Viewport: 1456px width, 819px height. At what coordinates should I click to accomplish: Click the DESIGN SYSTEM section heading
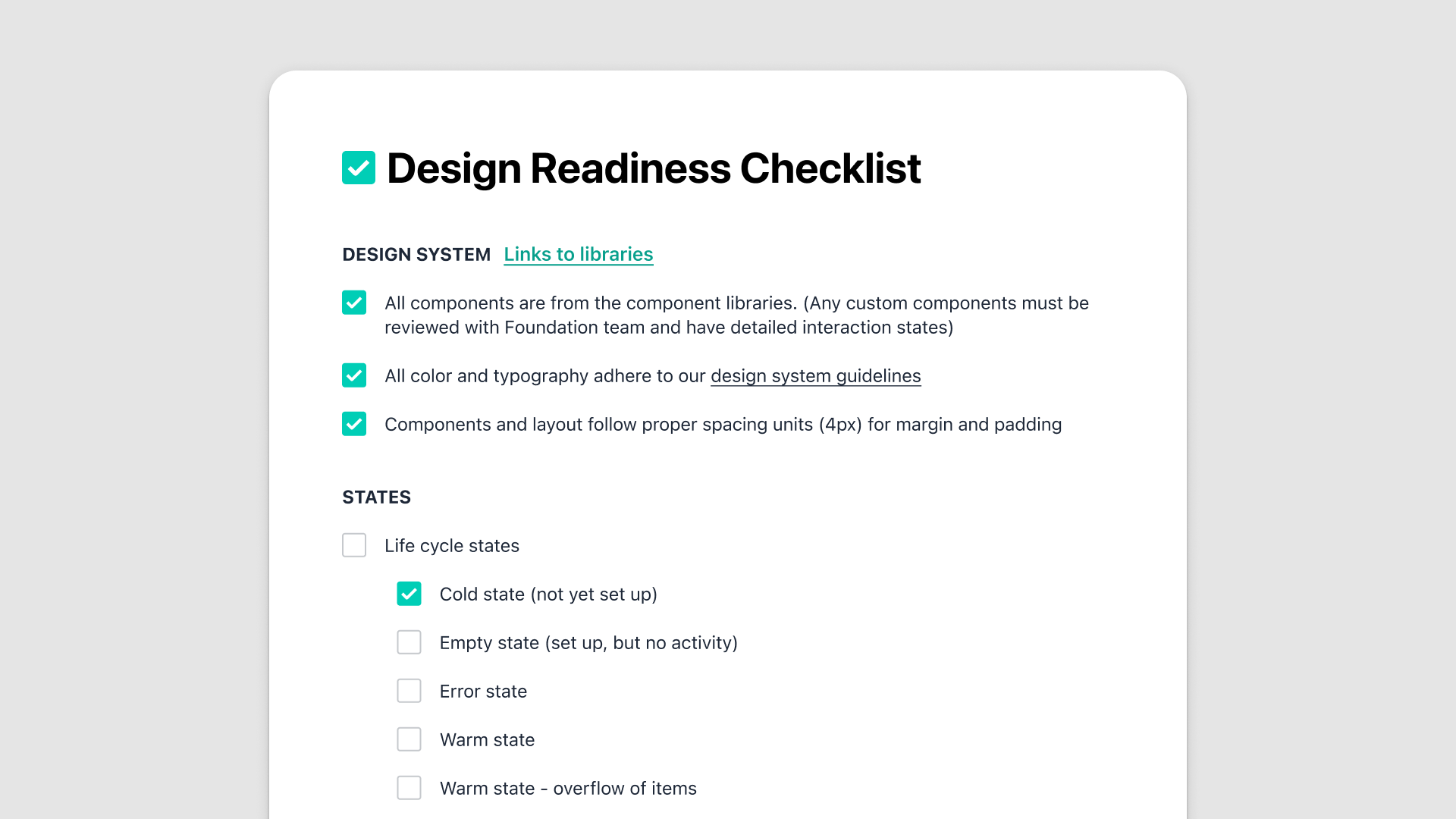416,255
